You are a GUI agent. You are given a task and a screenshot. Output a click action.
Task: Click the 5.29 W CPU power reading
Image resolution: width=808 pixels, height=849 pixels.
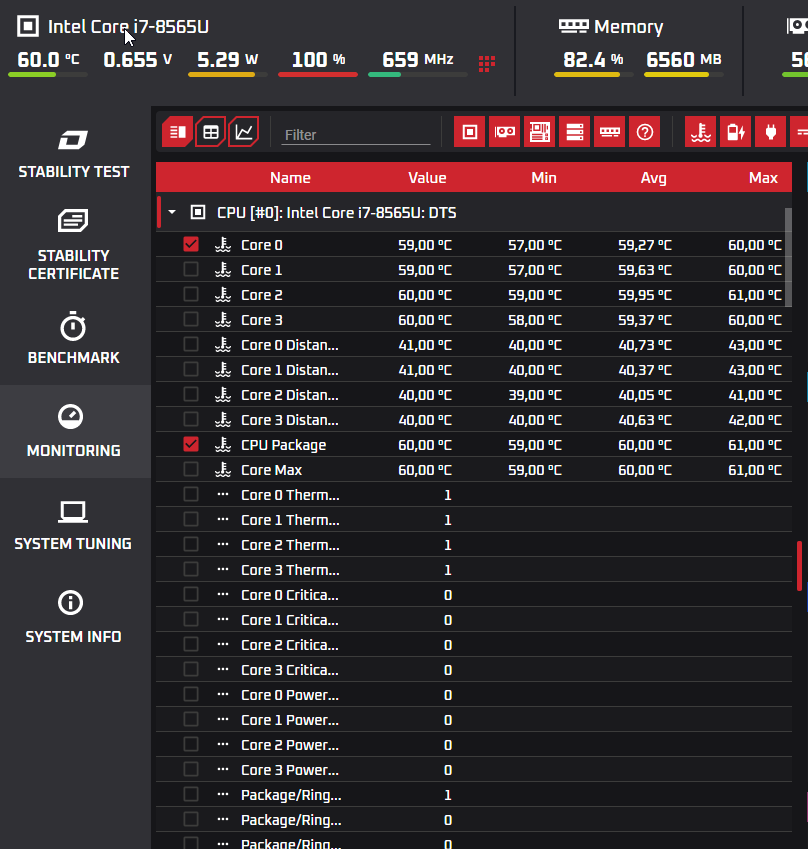point(227,60)
